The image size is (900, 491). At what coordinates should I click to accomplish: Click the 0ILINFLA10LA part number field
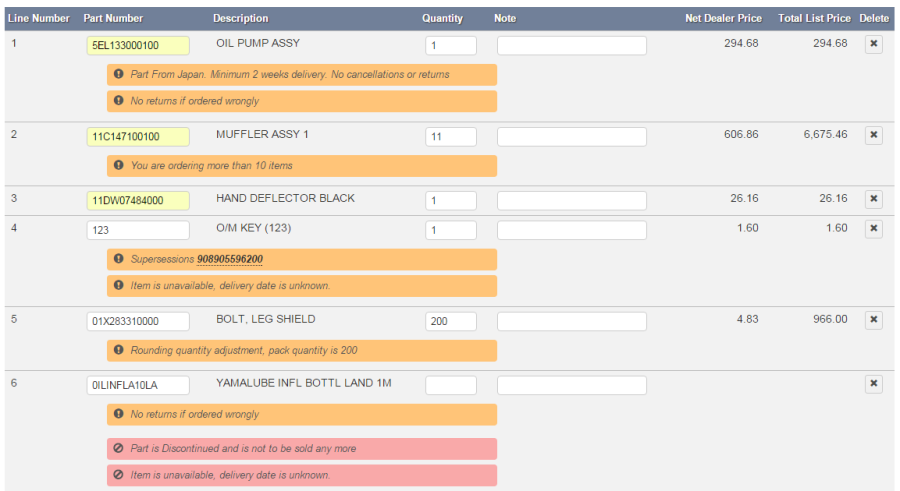click(138, 385)
